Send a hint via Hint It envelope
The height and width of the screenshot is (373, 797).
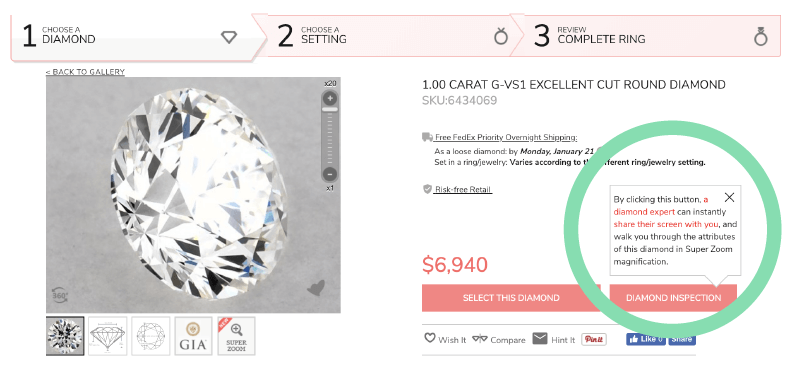(x=554, y=339)
